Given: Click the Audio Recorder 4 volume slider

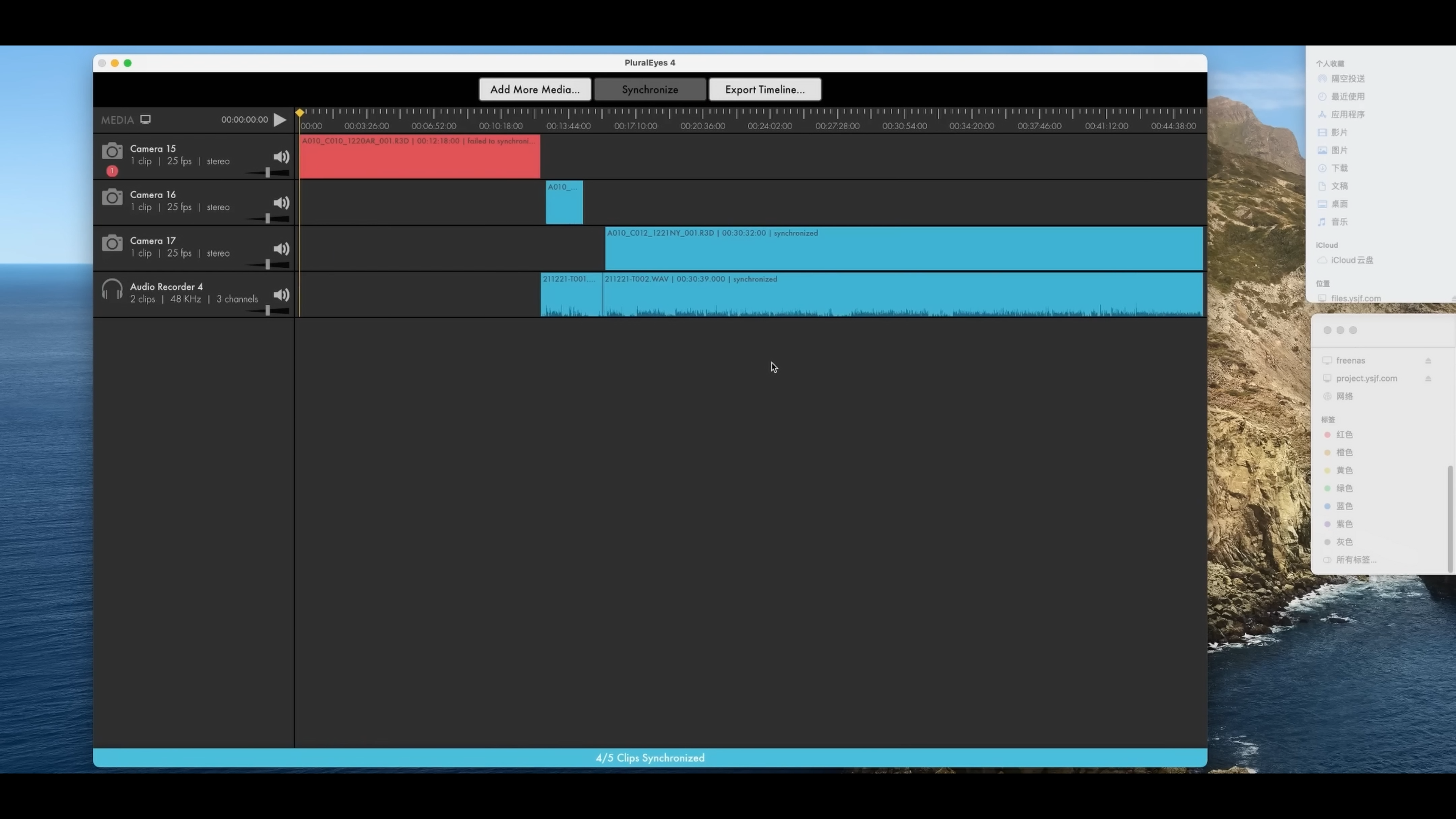Looking at the screenshot, I should tap(268, 310).
